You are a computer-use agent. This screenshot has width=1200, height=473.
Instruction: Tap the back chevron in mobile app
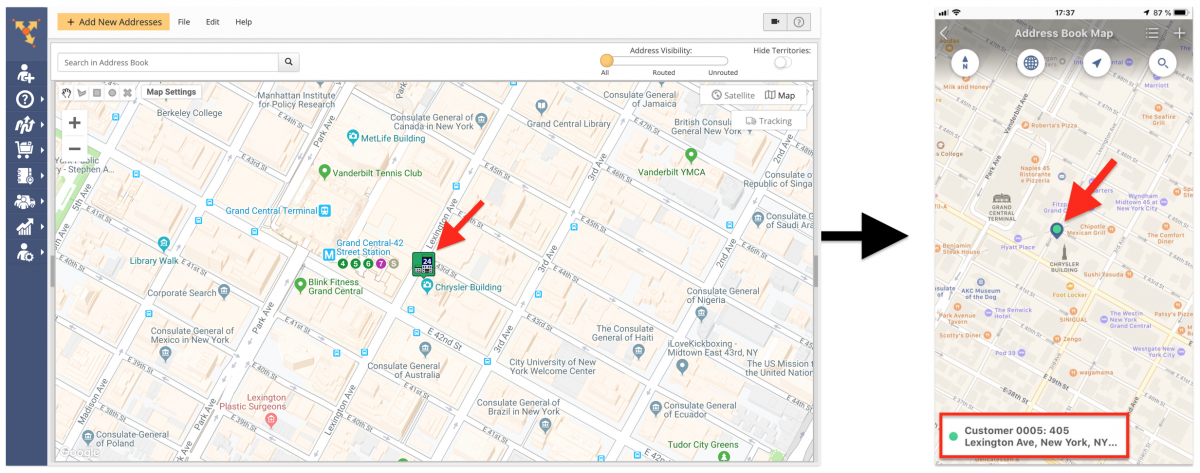(x=945, y=33)
